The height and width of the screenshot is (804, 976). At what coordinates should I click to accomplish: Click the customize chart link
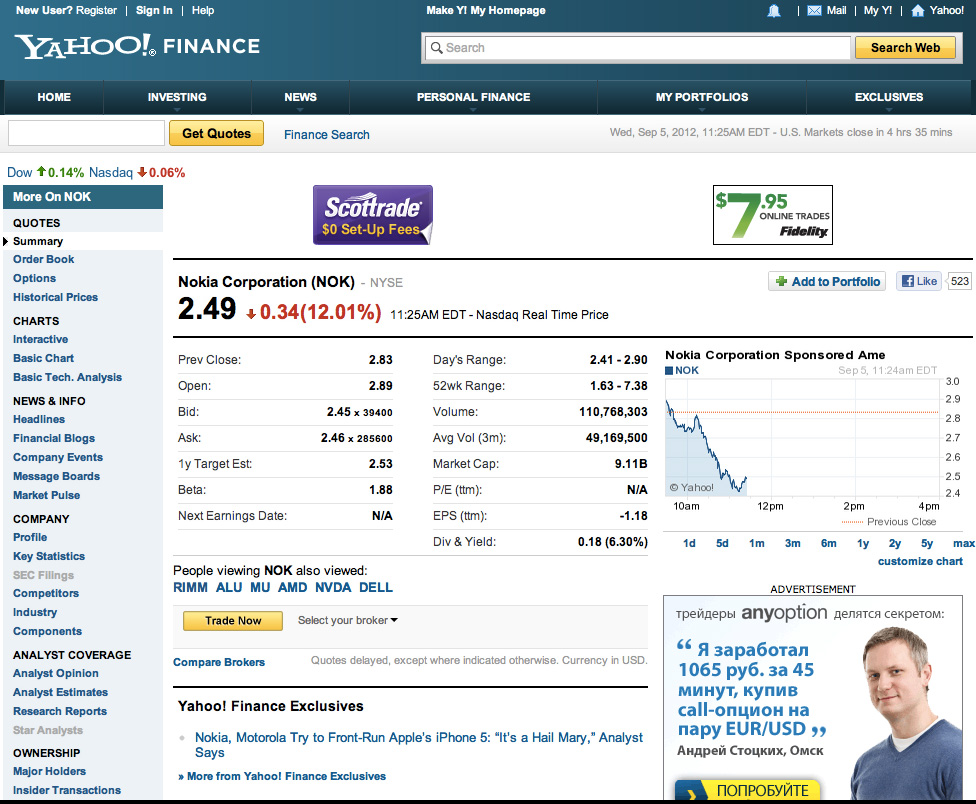[920, 561]
